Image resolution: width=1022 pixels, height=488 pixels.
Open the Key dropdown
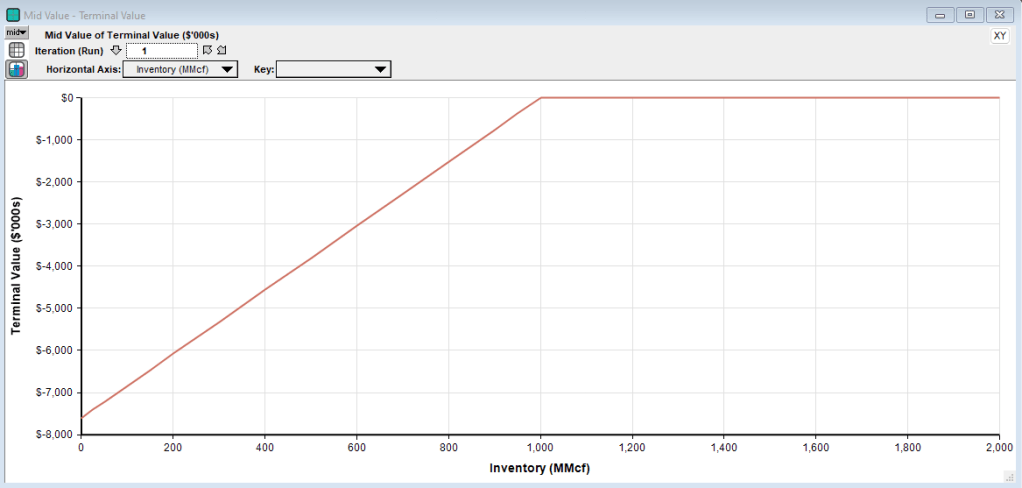pos(333,69)
